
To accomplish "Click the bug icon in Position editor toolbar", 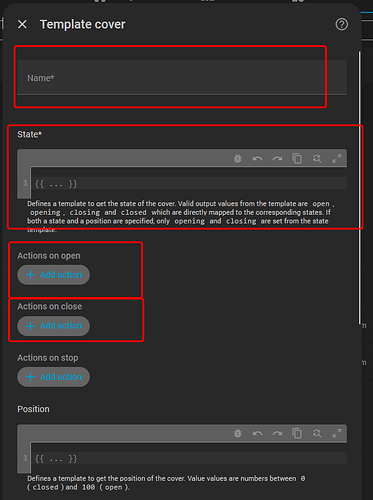I will click(238, 433).
